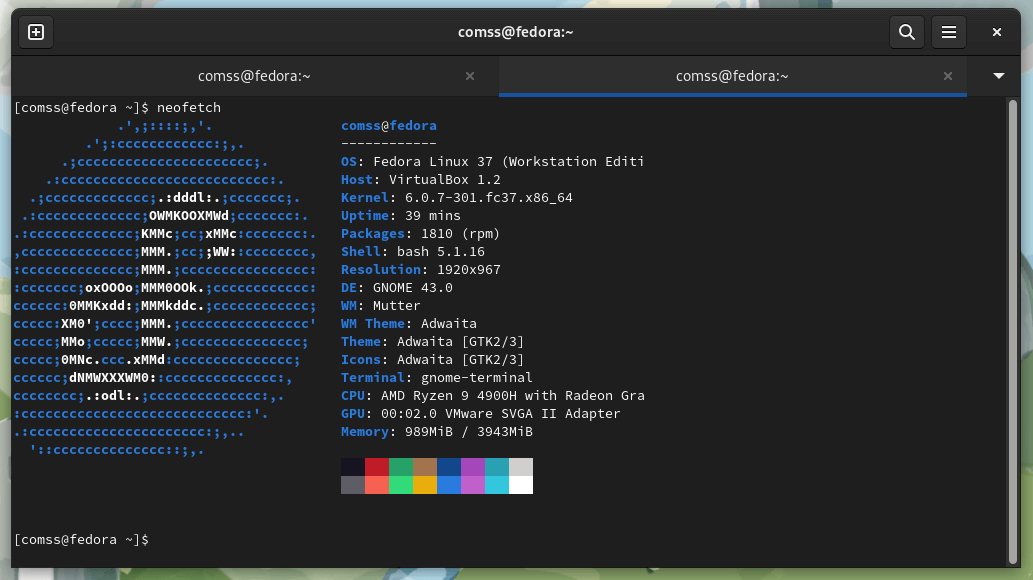Click the white color block
The height and width of the screenshot is (580, 1033).
pyautogui.click(x=521, y=484)
